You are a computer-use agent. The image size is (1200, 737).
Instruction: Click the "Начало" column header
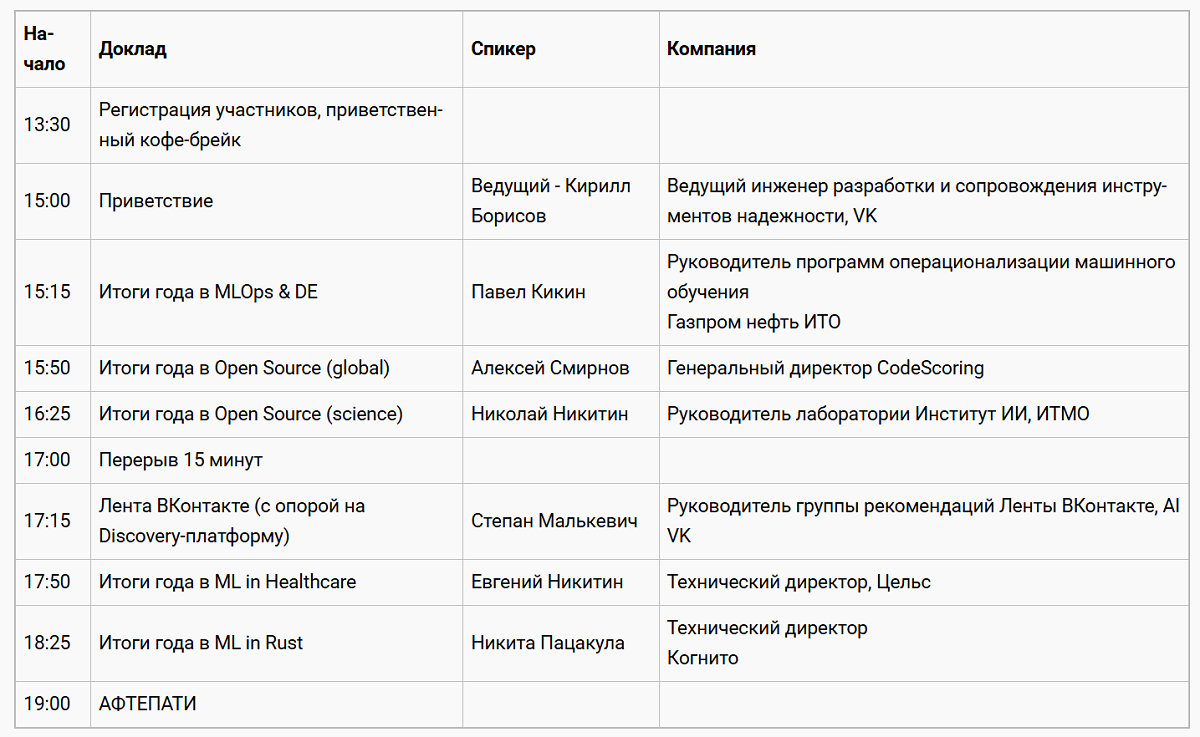[45, 49]
